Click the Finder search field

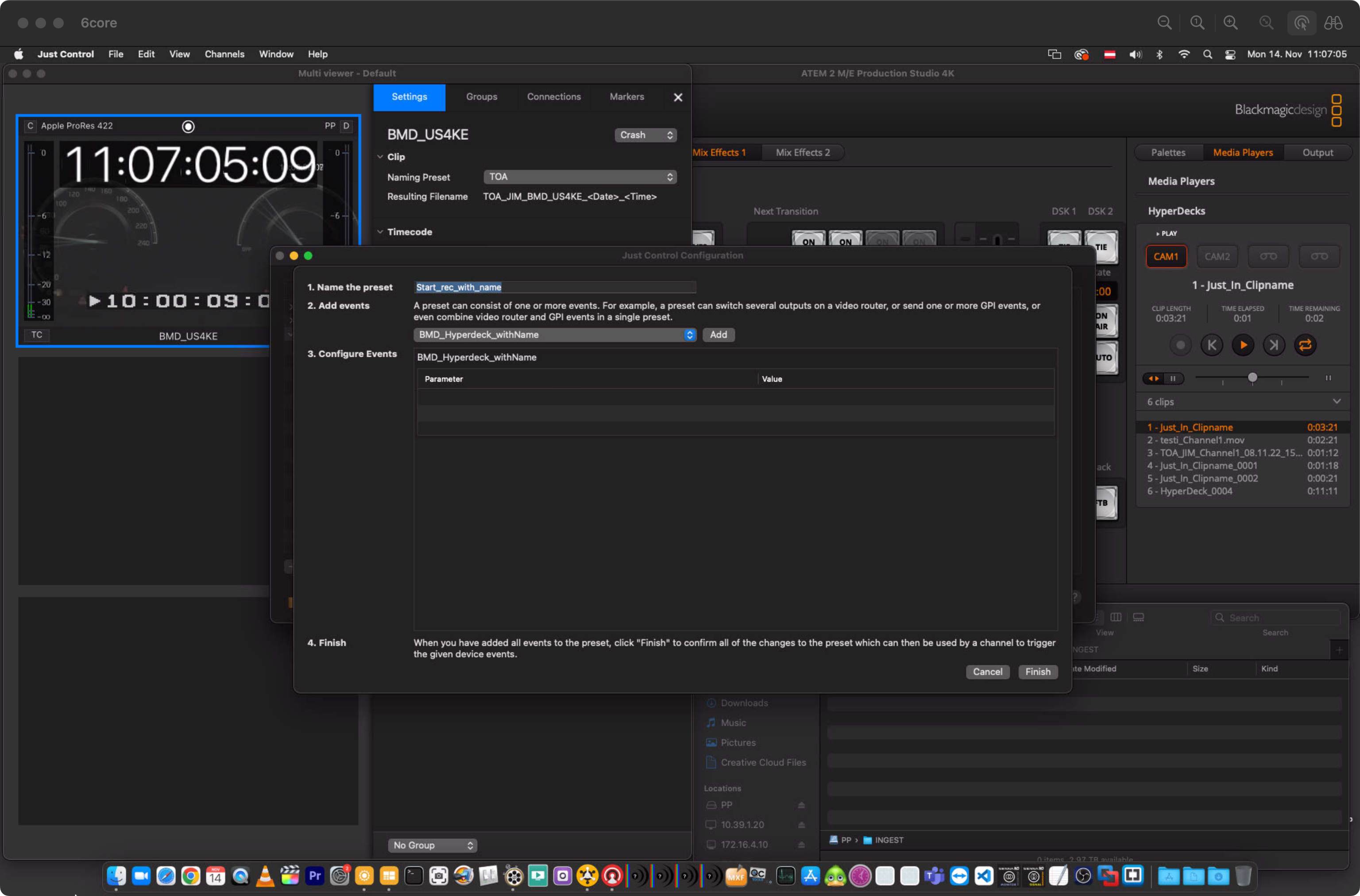(x=1275, y=618)
